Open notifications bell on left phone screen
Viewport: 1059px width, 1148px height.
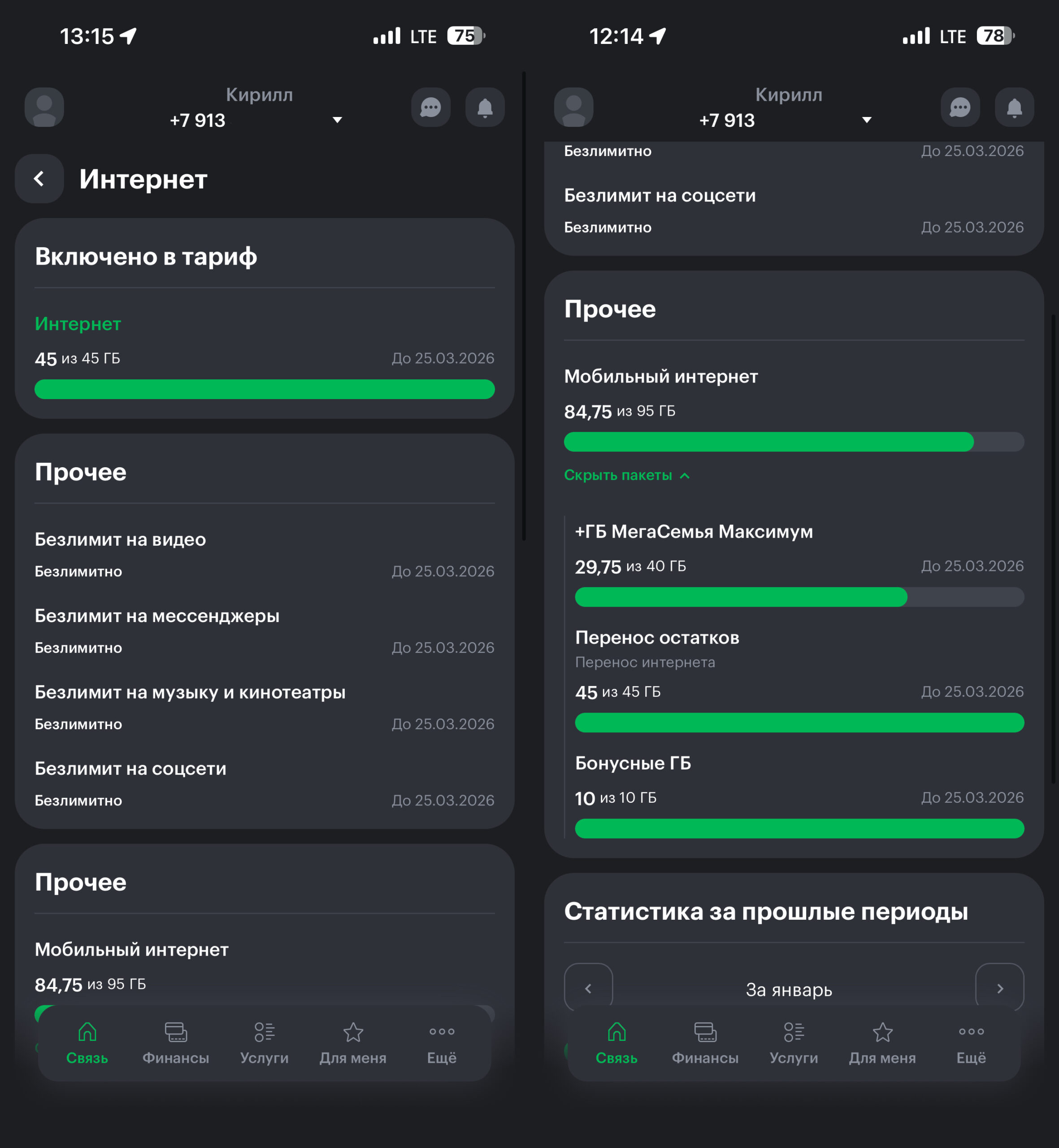485,107
